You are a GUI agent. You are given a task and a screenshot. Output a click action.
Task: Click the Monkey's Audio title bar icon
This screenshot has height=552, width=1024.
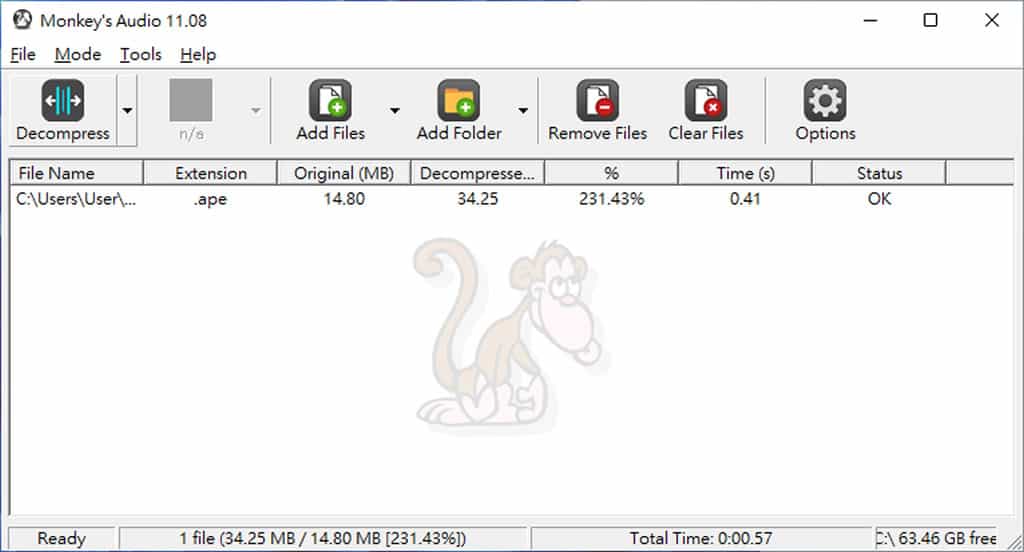(22, 20)
